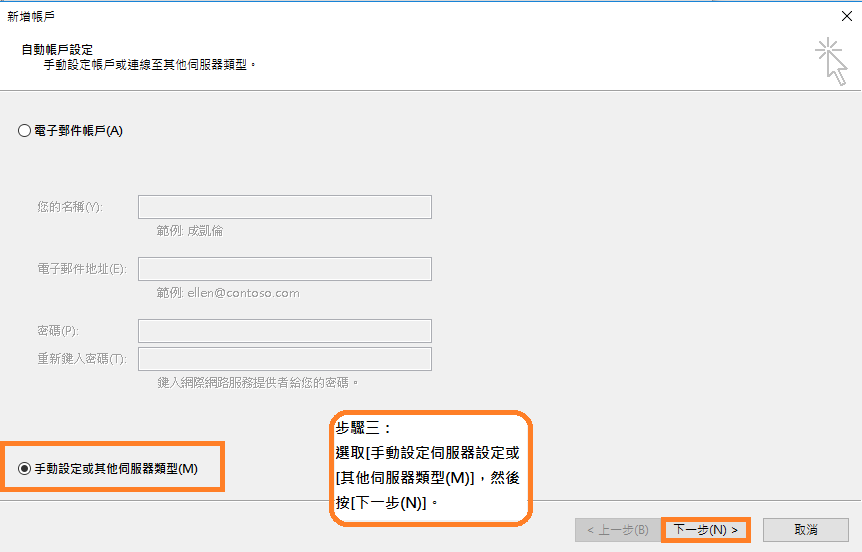Image resolution: width=862 pixels, height=552 pixels.
Task: Click the 您的名稱(Y) label
Action: click(70, 207)
